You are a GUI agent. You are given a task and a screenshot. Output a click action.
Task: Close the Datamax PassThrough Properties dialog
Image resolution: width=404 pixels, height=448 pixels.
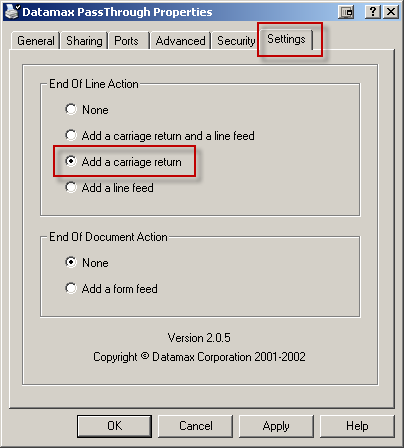[x=391, y=12]
